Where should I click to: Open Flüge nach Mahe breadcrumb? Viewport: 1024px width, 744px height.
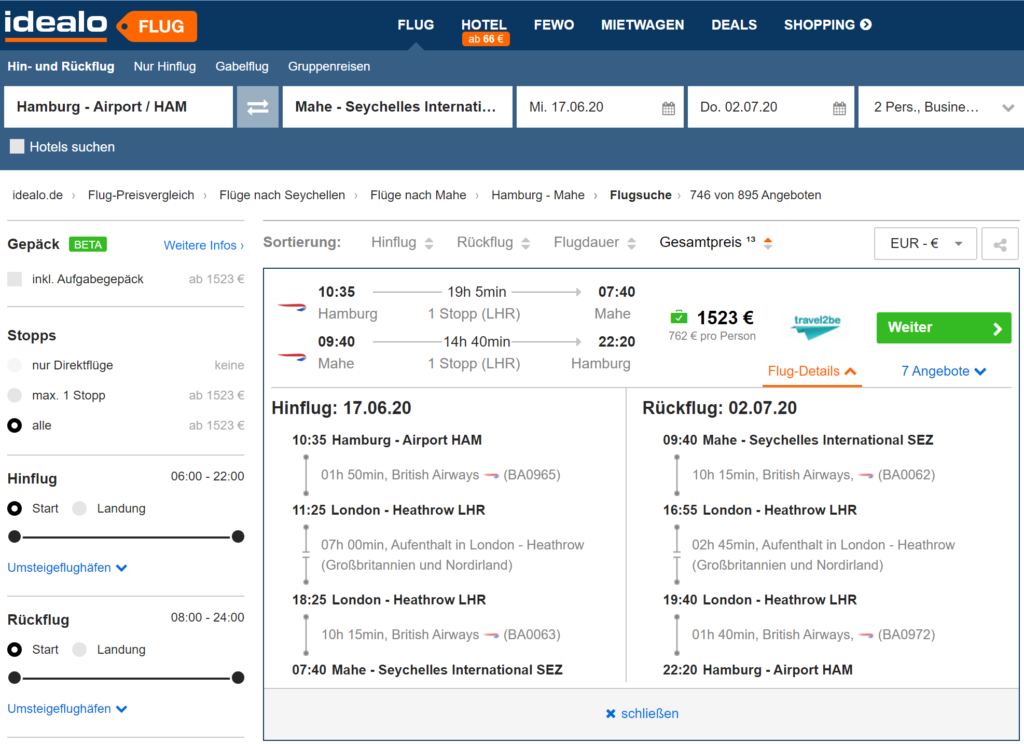(418, 195)
